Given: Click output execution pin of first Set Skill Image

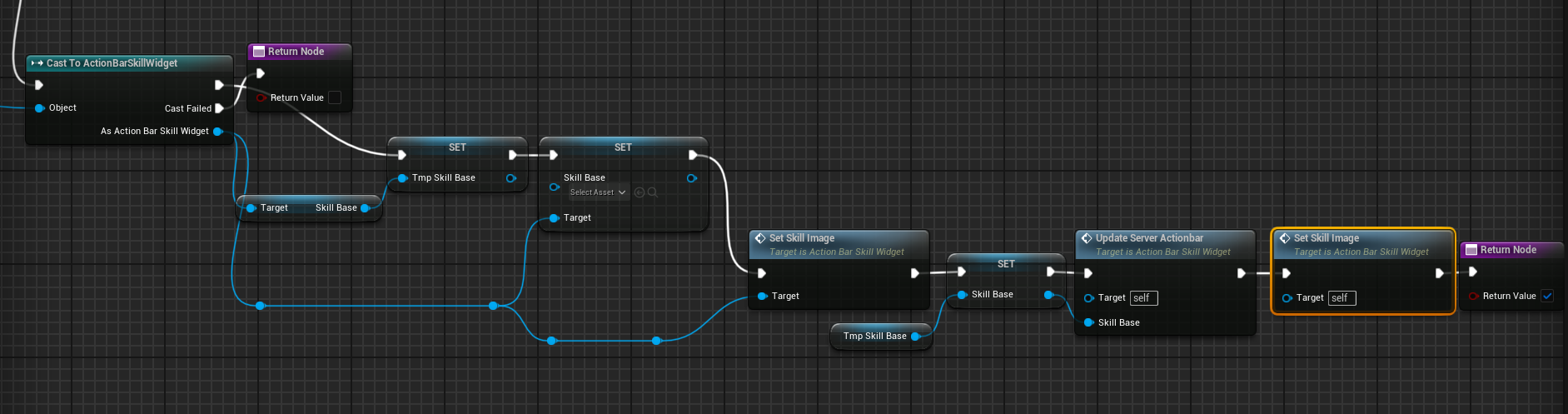Looking at the screenshot, I should 915,273.
